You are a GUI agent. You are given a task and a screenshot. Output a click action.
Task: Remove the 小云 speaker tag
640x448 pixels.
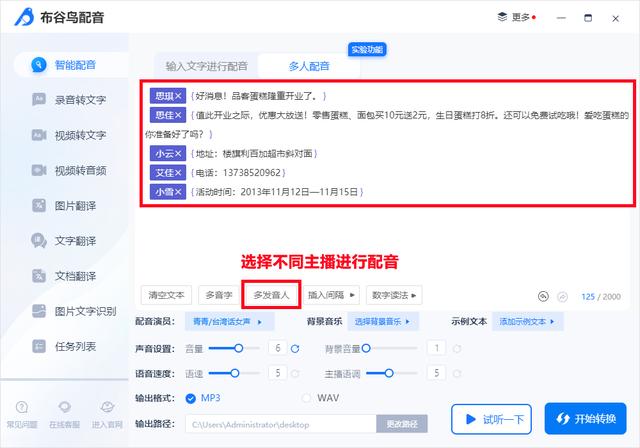pyautogui.click(x=178, y=154)
